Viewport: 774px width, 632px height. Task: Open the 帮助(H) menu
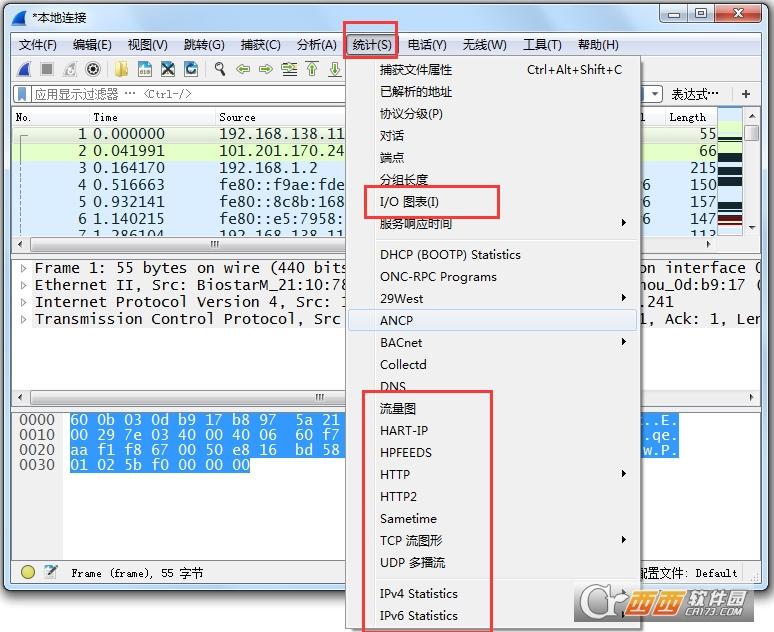point(598,45)
